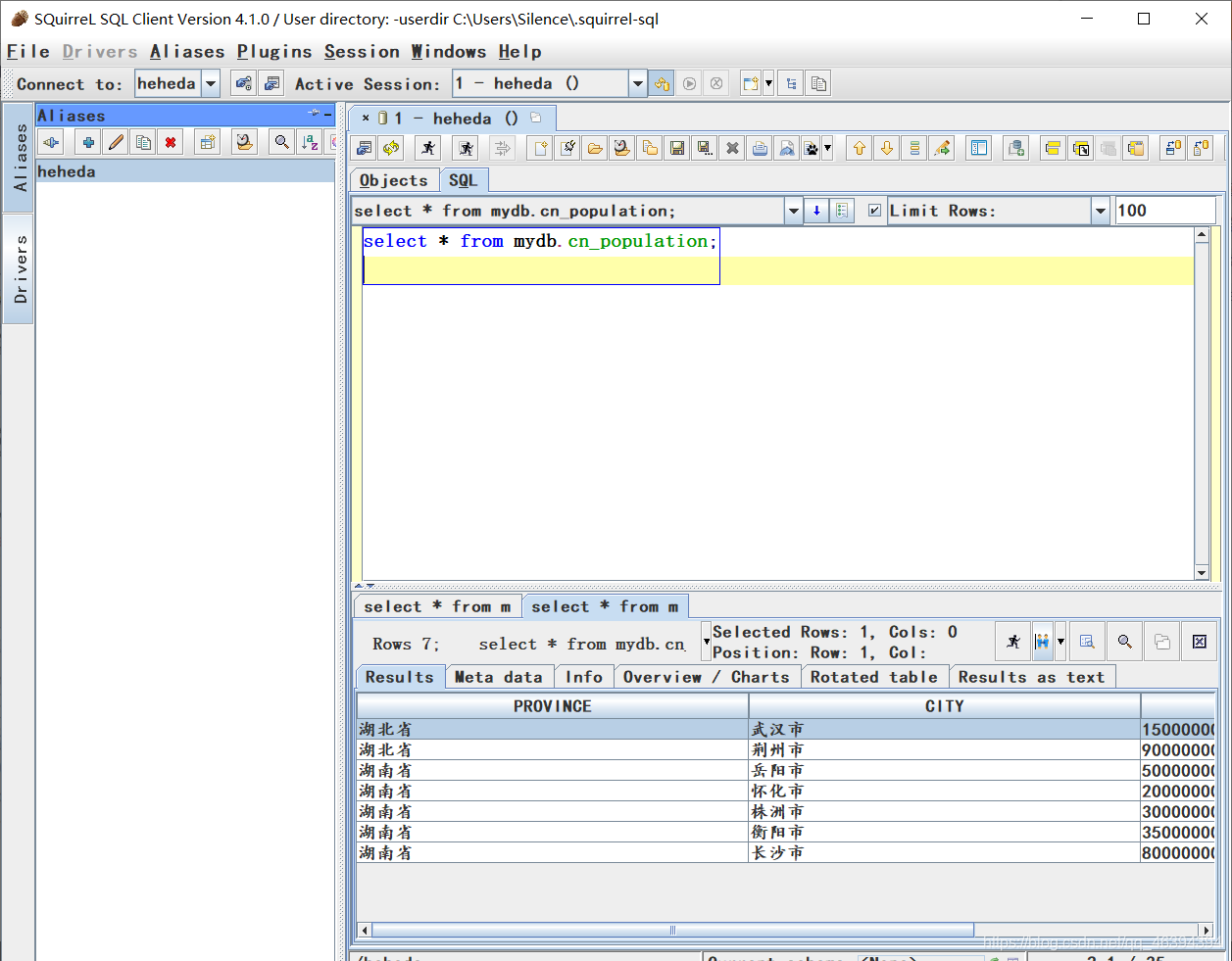Click the a-z sort aliases icon
The height and width of the screenshot is (961, 1232).
(x=310, y=142)
